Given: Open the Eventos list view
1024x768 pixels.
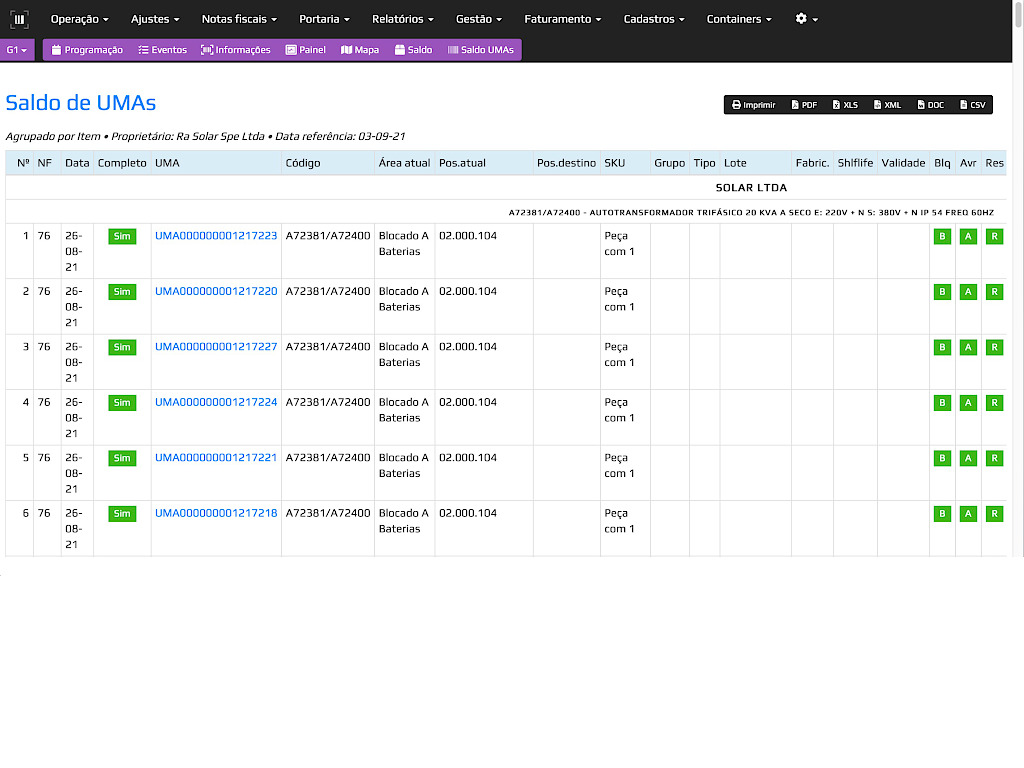Looking at the screenshot, I should (163, 50).
